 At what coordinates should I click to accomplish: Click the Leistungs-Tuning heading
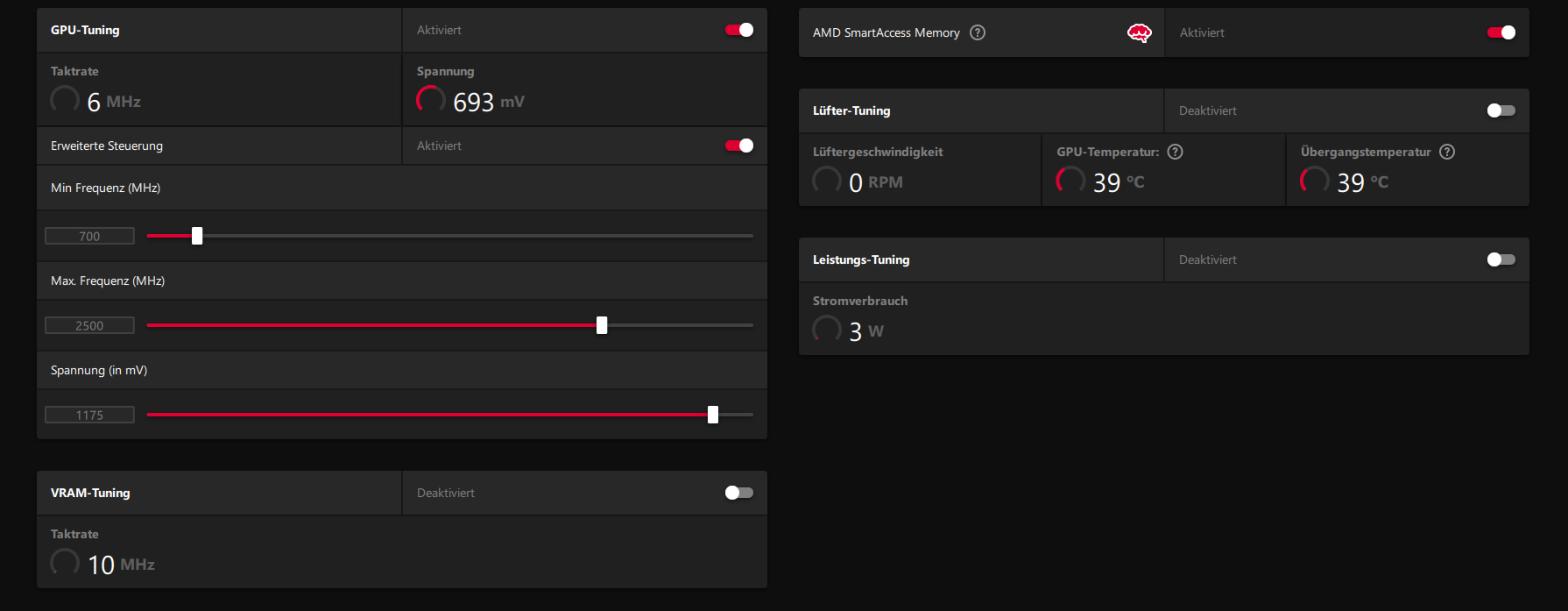click(861, 259)
